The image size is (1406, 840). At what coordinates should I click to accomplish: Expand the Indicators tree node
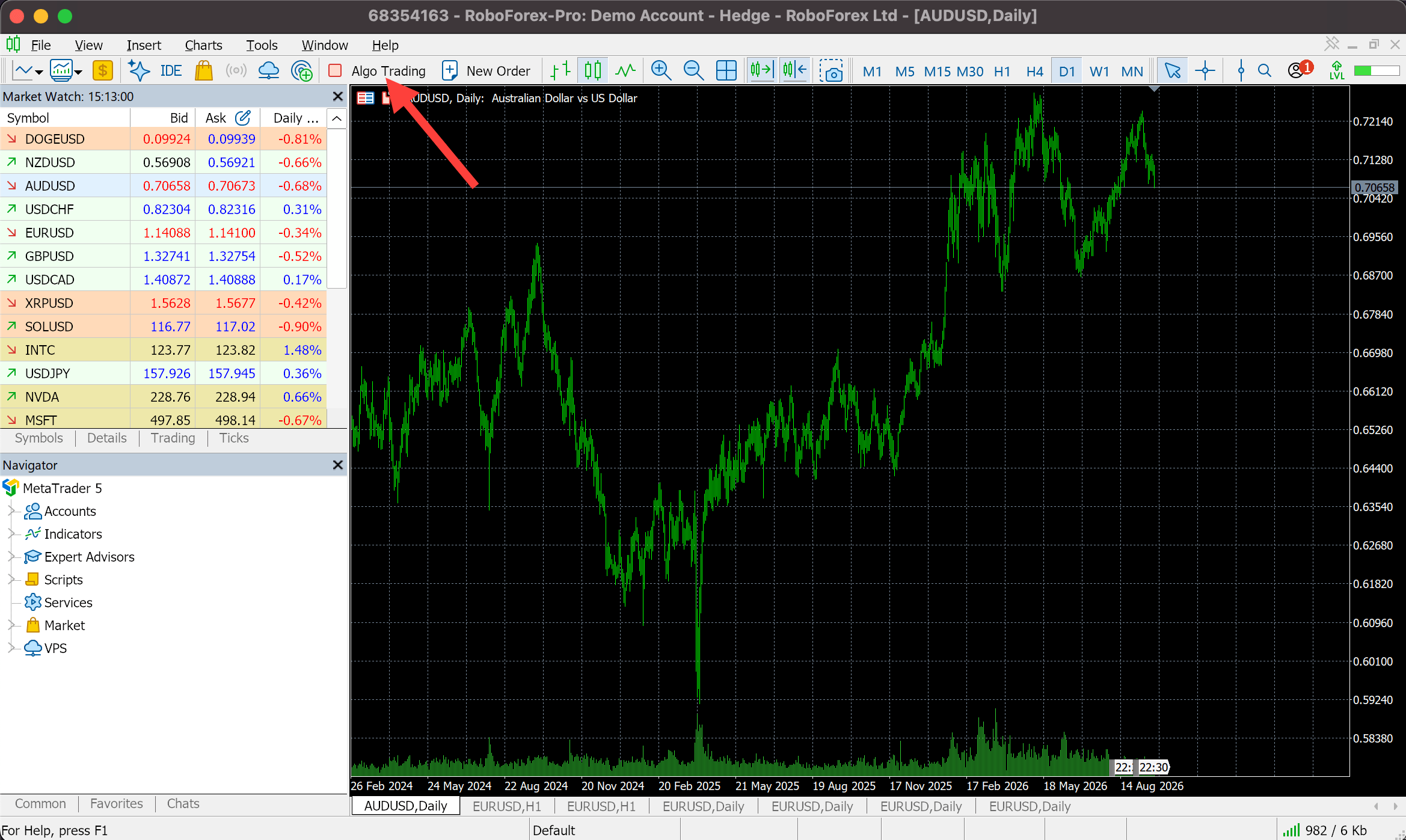[11, 534]
